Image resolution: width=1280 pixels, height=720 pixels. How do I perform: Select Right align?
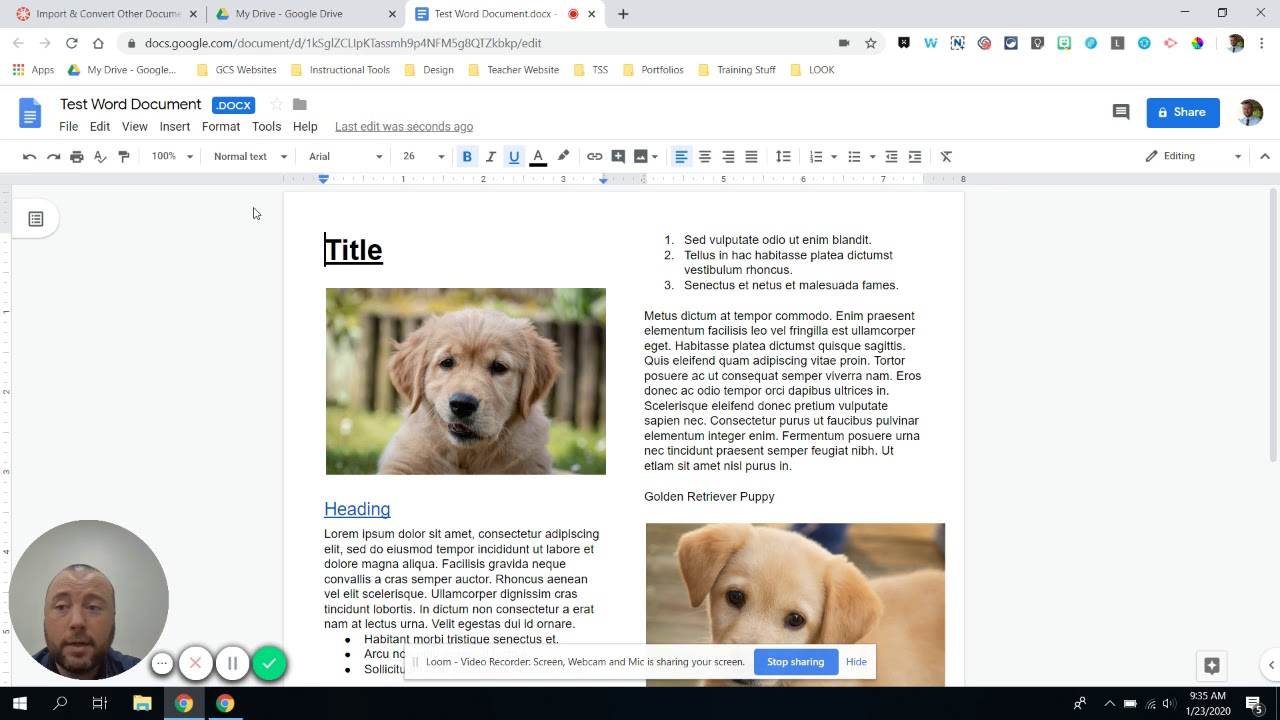(x=728, y=156)
